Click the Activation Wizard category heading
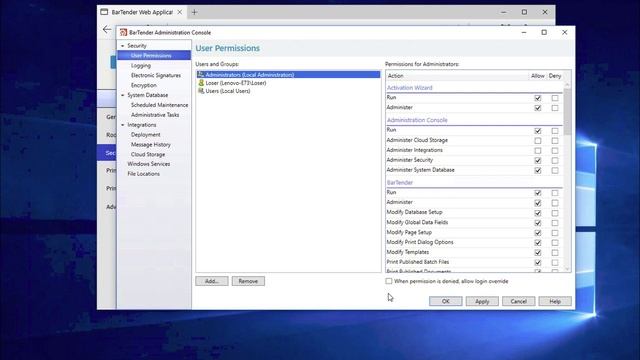 [409, 88]
